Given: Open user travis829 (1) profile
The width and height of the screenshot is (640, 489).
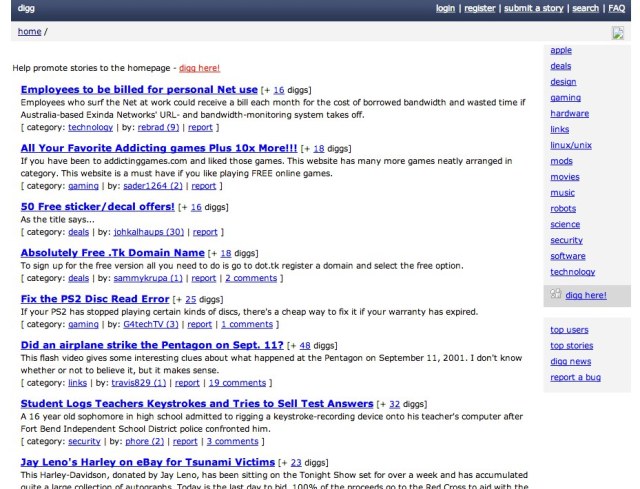Looking at the screenshot, I should [139, 383].
